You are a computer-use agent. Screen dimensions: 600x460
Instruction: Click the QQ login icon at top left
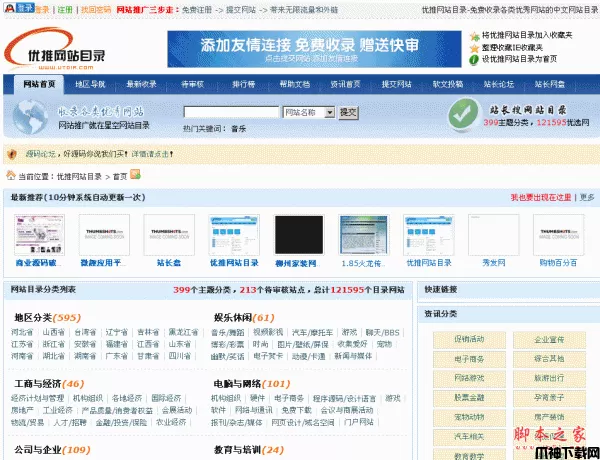click(19, 8)
